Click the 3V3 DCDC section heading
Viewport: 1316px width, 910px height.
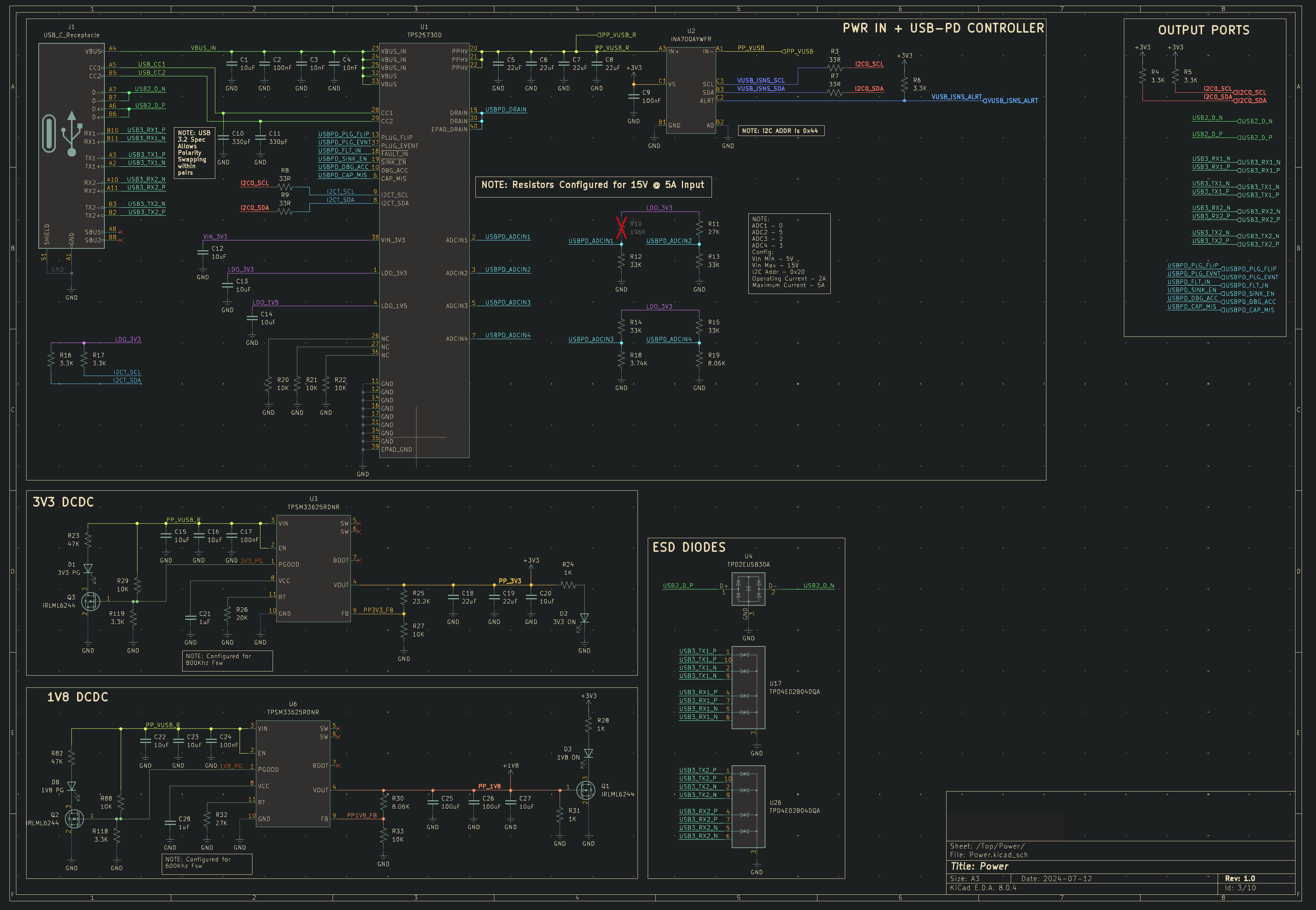click(63, 502)
